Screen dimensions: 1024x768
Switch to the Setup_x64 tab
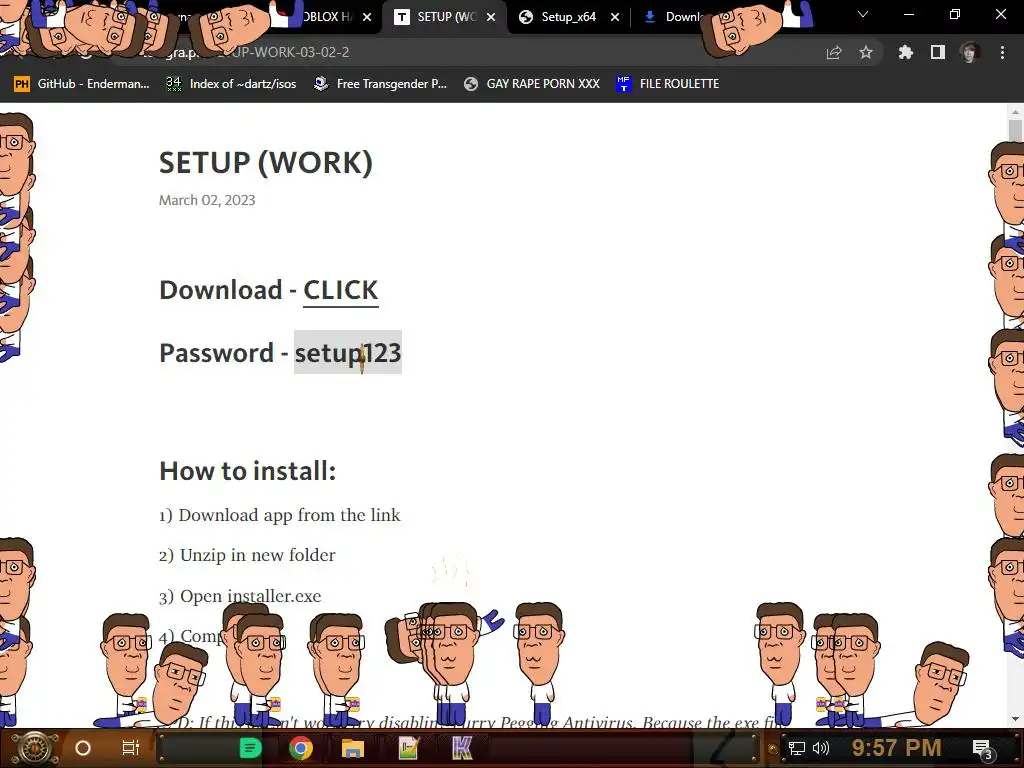[568, 17]
